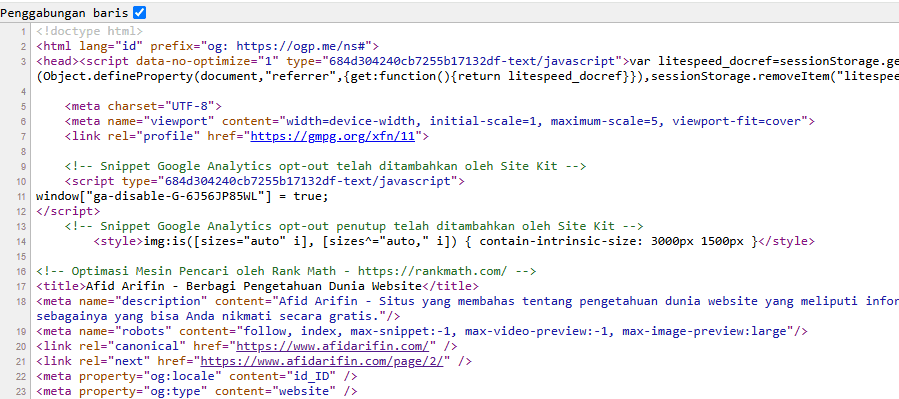
Task: Uncheck the Penggabungan baris checkbox
Action: click(139, 12)
